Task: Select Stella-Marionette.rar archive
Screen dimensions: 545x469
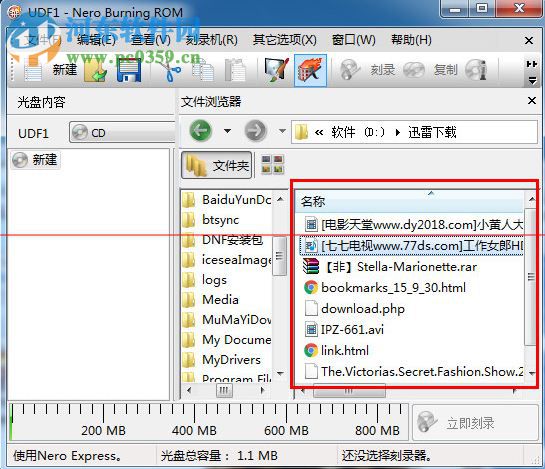Action: (390, 267)
